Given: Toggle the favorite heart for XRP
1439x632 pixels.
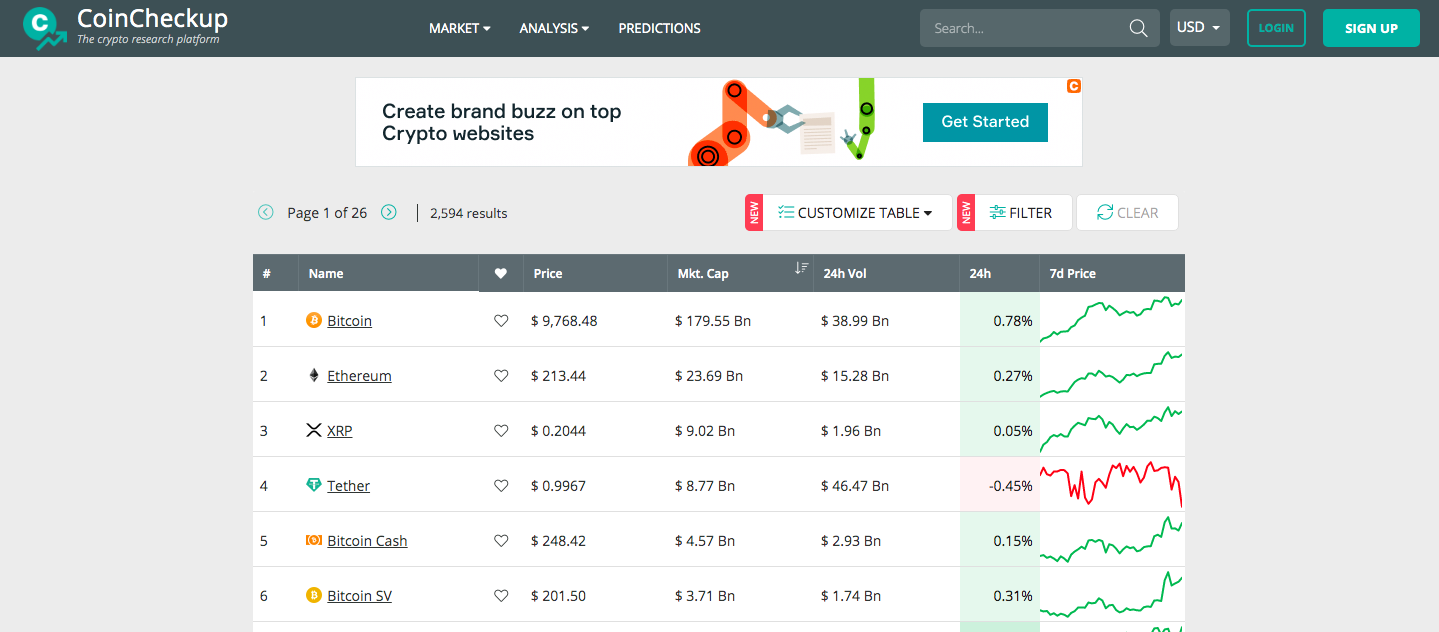Looking at the screenshot, I should [x=501, y=431].
